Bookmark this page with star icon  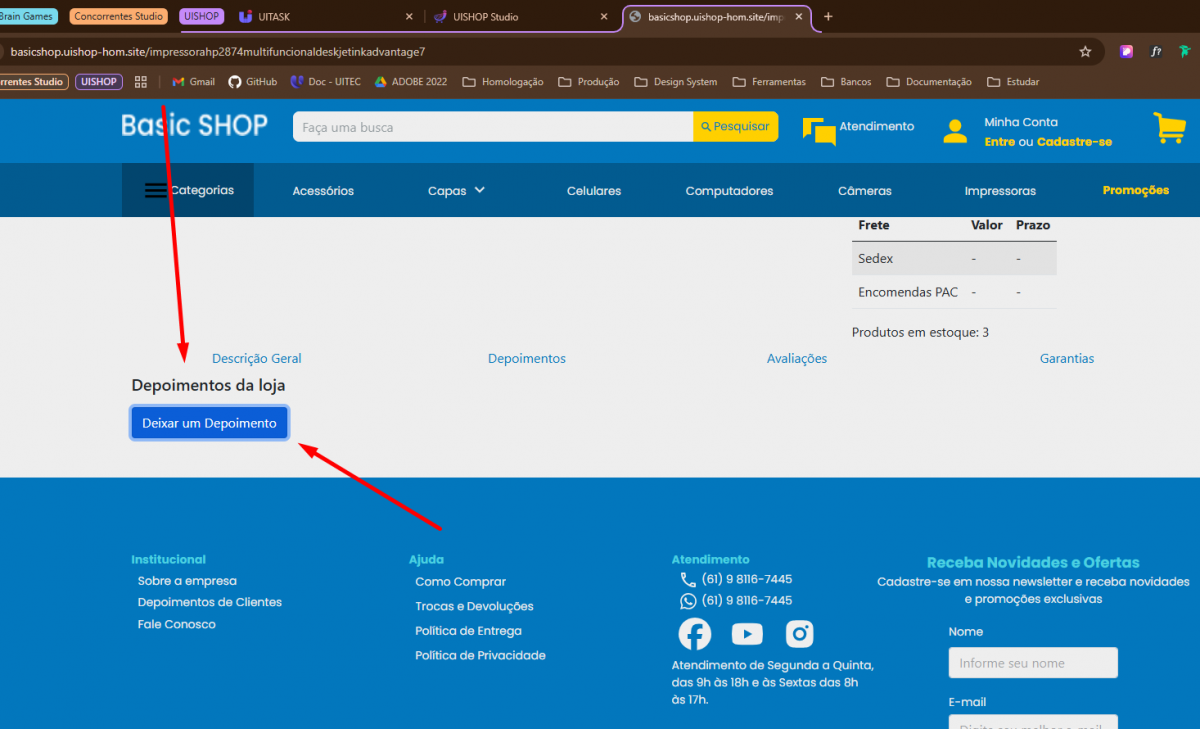tap(1085, 51)
